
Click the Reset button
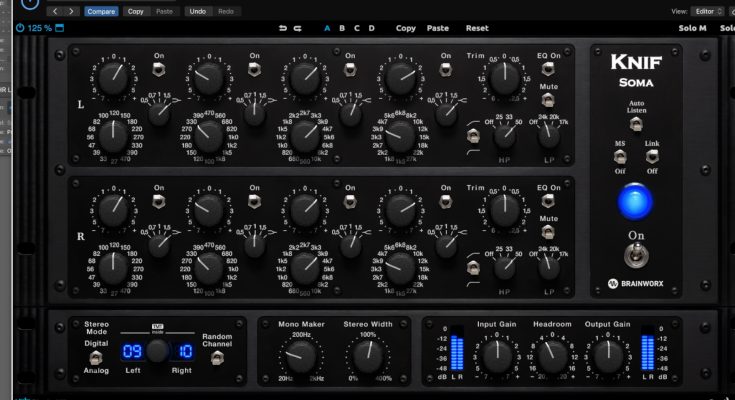click(x=477, y=28)
